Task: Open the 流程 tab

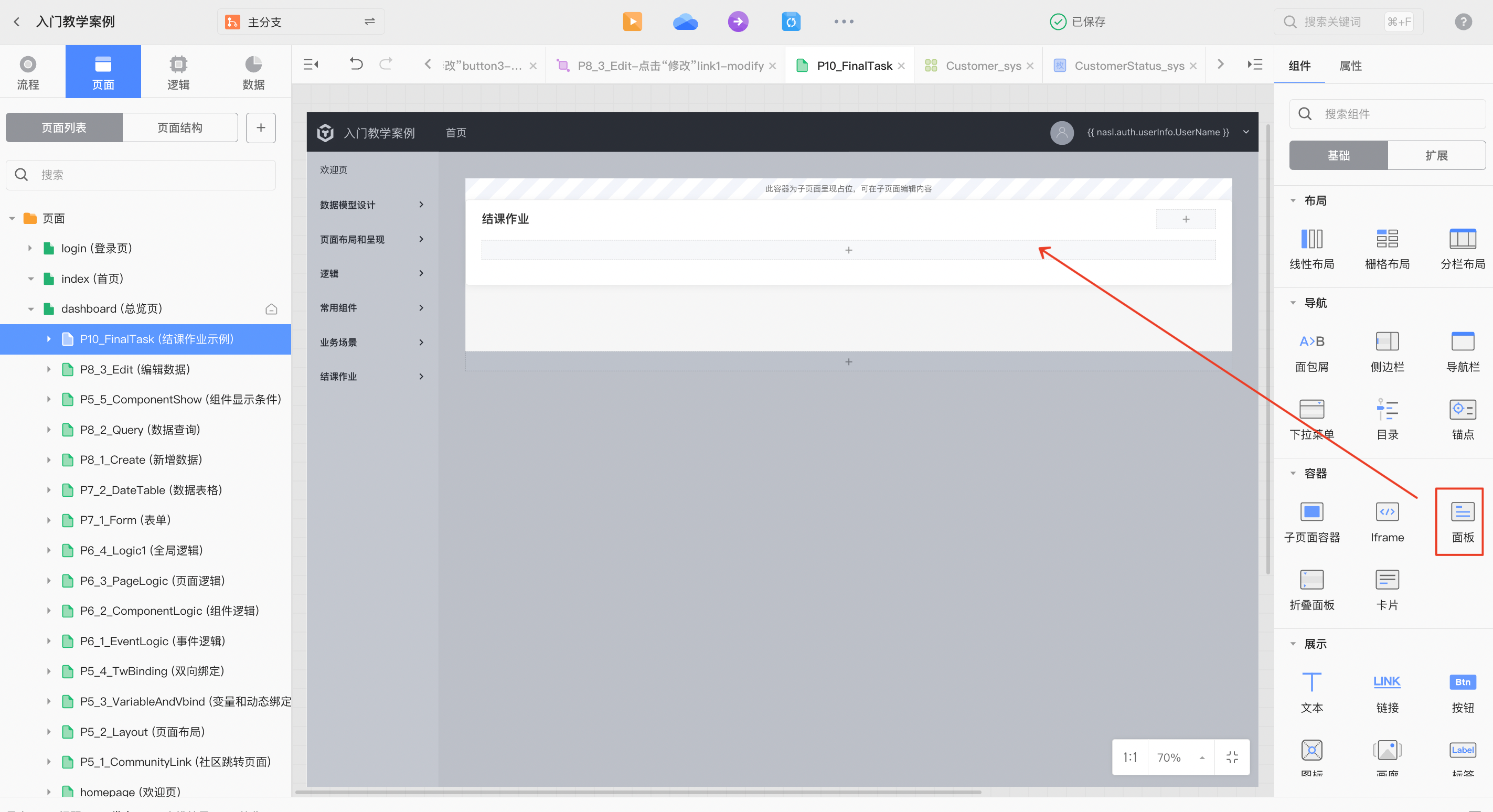Action: (x=28, y=72)
